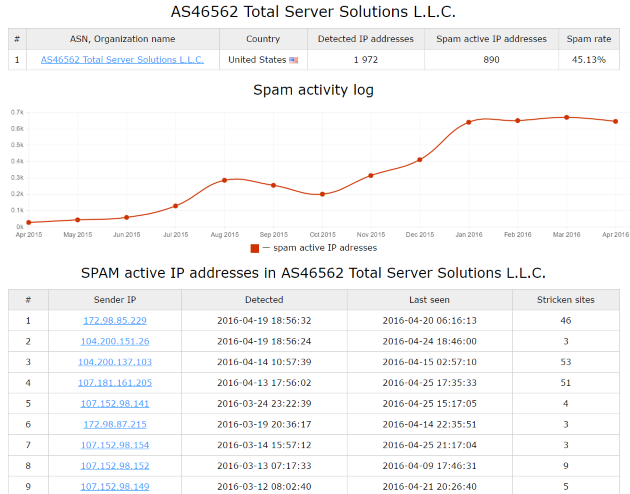The width and height of the screenshot is (630, 494).
Task: Click the 'spam active IP adresses' legend label
Action: 325,248
